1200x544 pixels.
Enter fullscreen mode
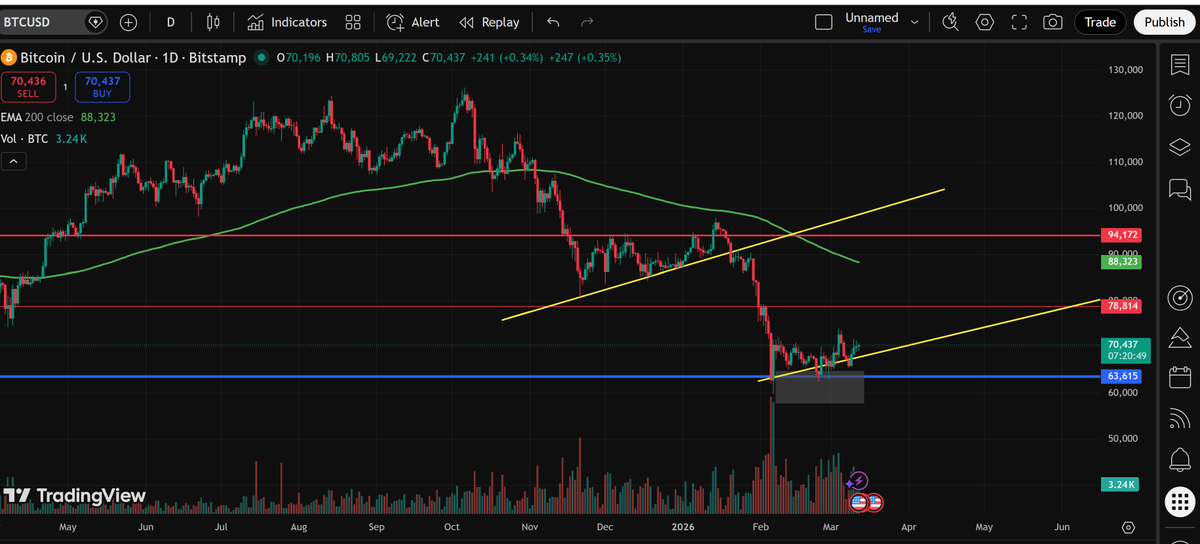point(1019,22)
